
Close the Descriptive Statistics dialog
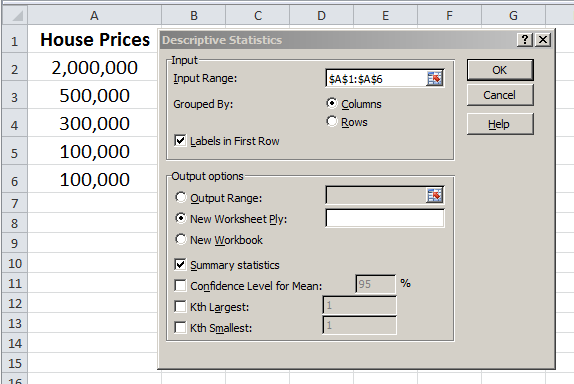tap(543, 40)
